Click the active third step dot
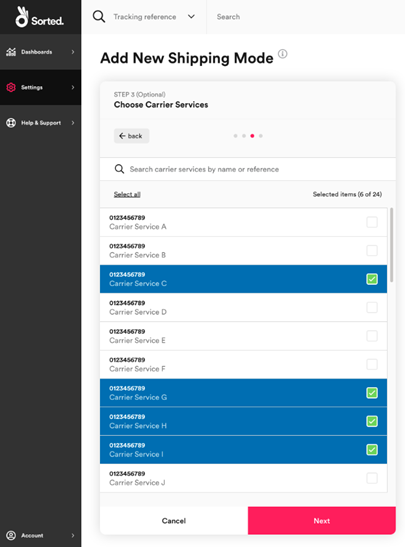Viewport: 405px width, 547px height. pos(252,136)
